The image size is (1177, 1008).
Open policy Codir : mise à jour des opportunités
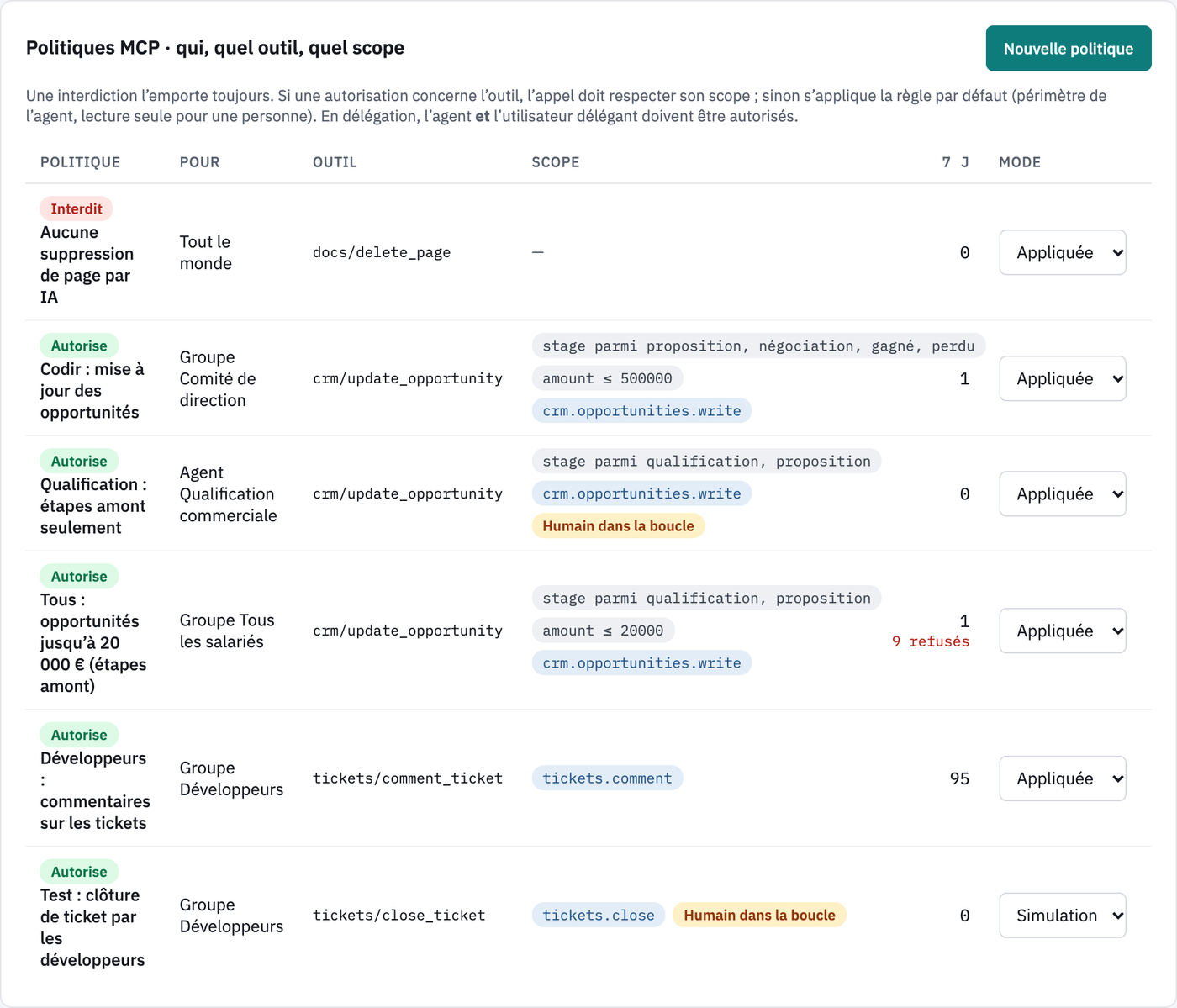click(92, 391)
